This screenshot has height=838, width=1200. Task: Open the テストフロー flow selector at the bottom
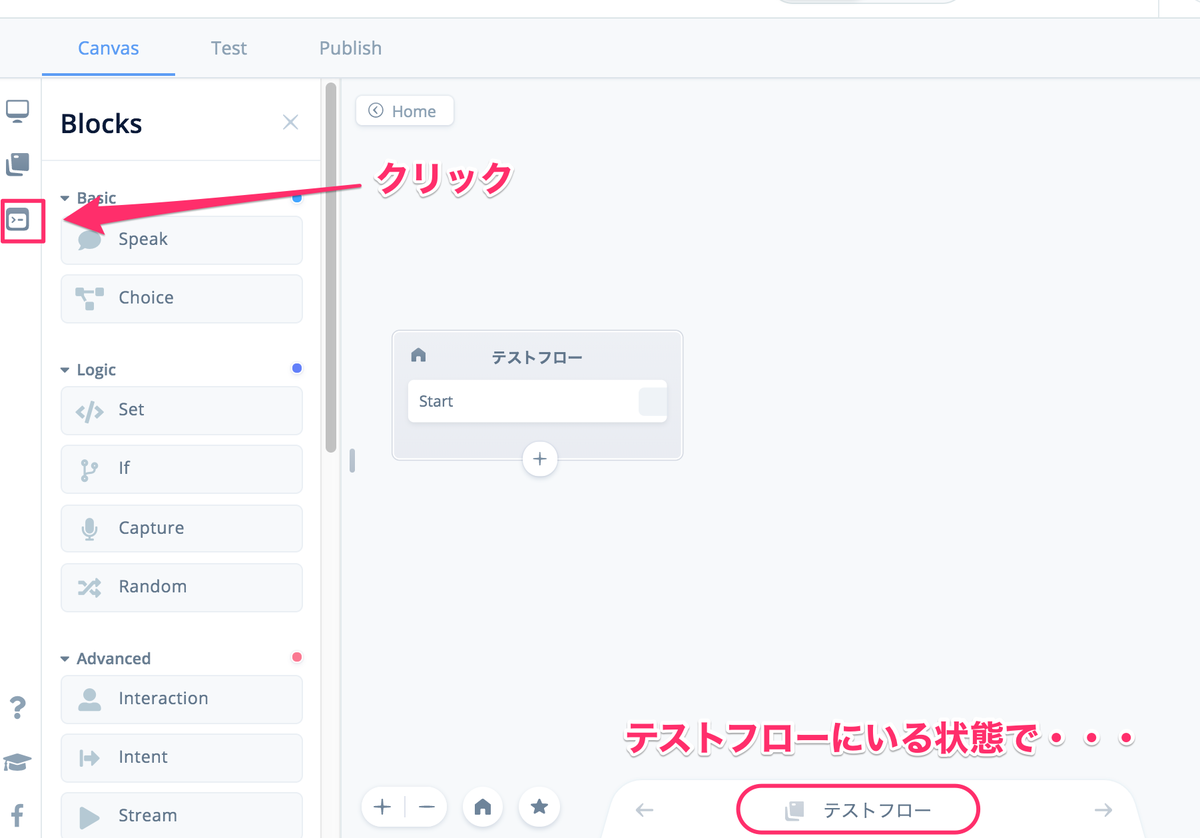858,809
